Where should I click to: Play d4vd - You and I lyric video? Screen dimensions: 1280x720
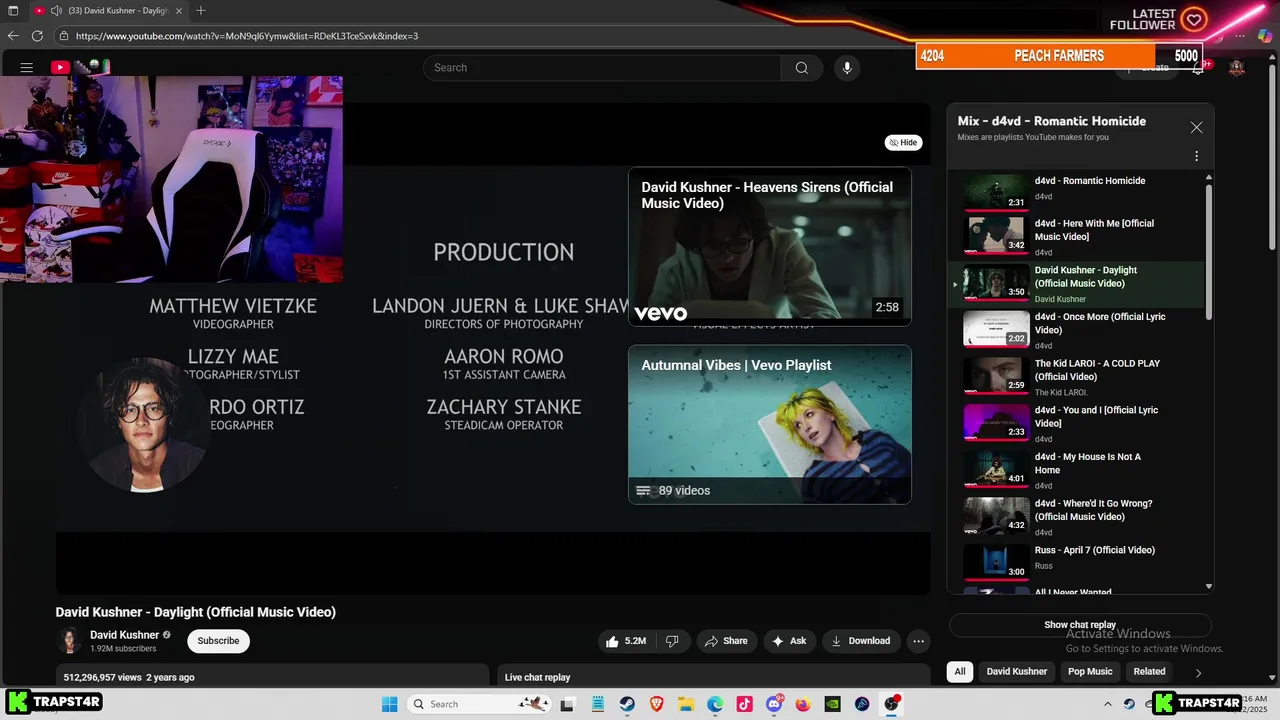1077,424
